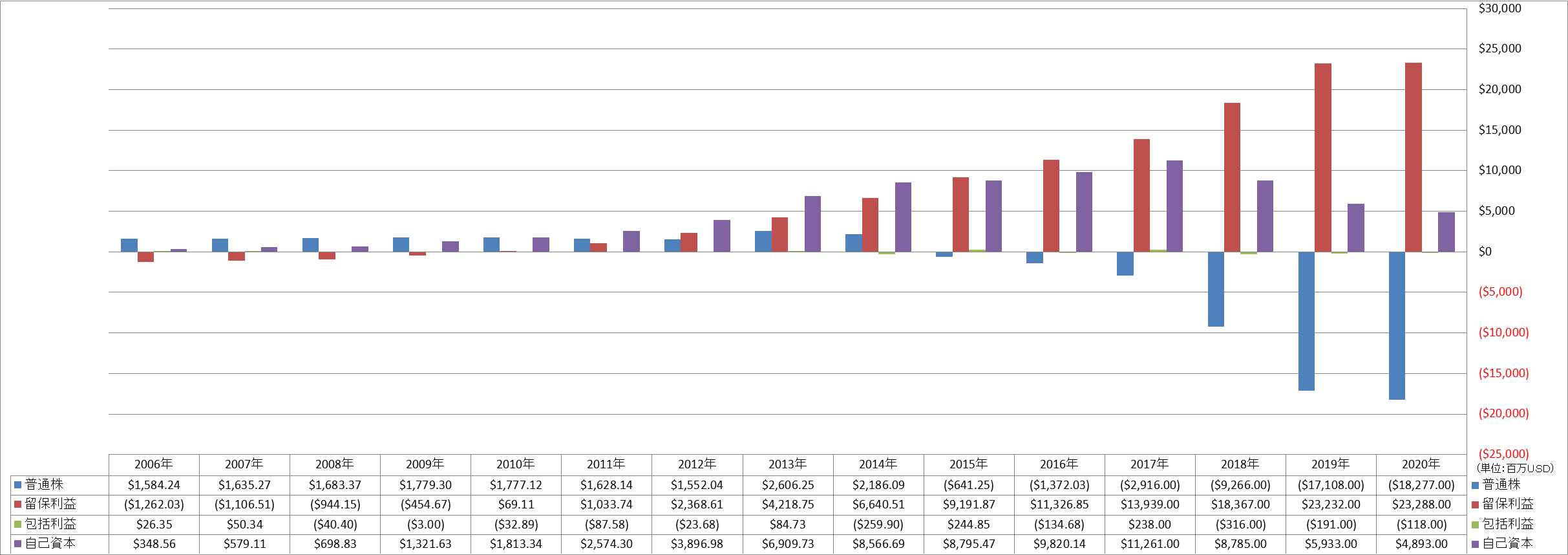Click the red 留保利益 legend swatch at left

pos(18,504)
